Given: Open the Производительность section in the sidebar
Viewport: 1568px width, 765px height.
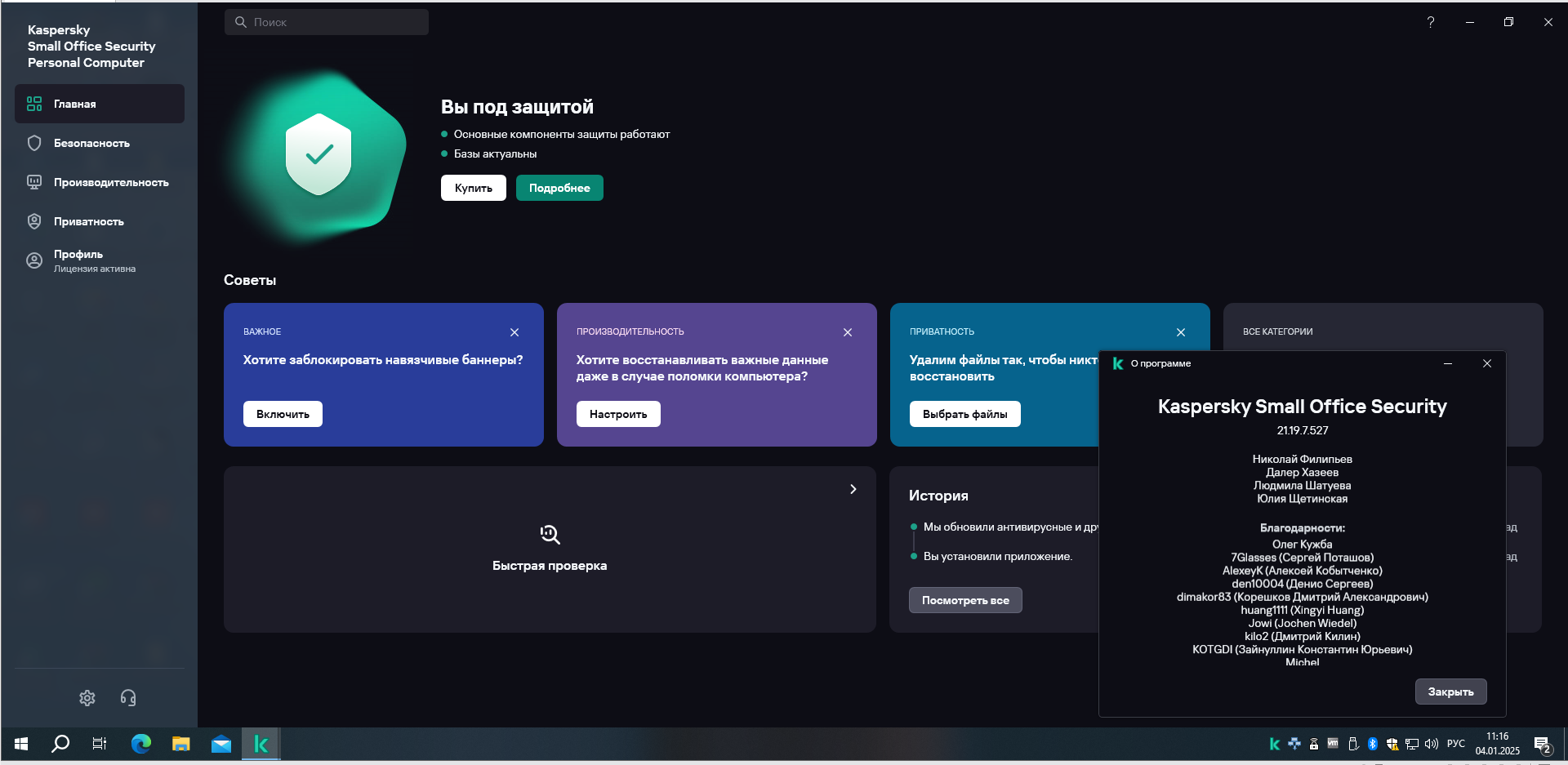Looking at the screenshot, I should (x=100, y=182).
